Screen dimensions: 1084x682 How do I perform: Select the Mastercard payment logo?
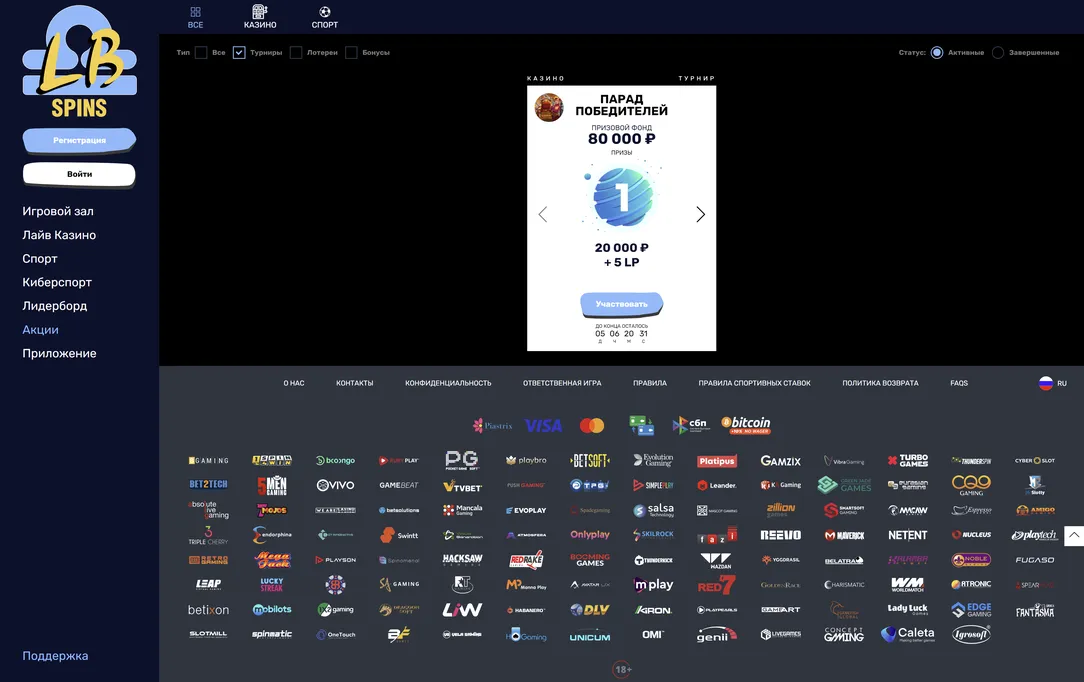click(592, 426)
